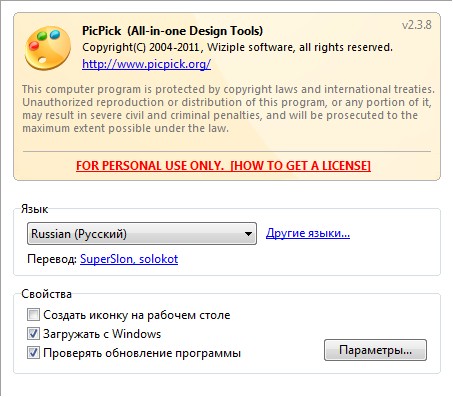Click the SuperSlon, solokot translator link

tap(129, 259)
